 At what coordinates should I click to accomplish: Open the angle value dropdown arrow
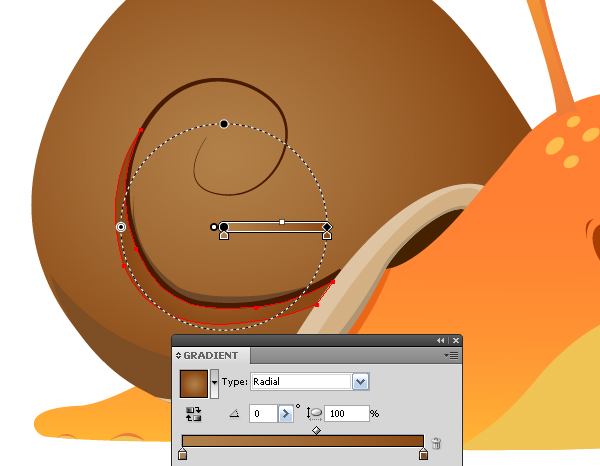pos(285,414)
